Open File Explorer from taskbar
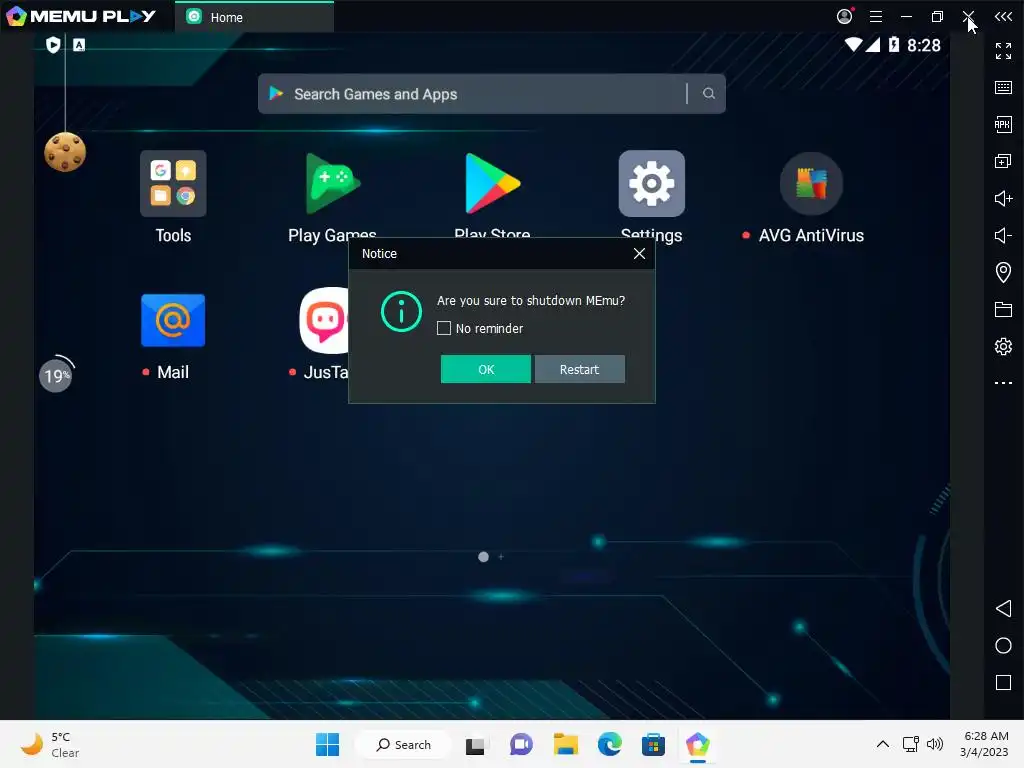Viewport: 1024px width, 768px height. (x=566, y=744)
